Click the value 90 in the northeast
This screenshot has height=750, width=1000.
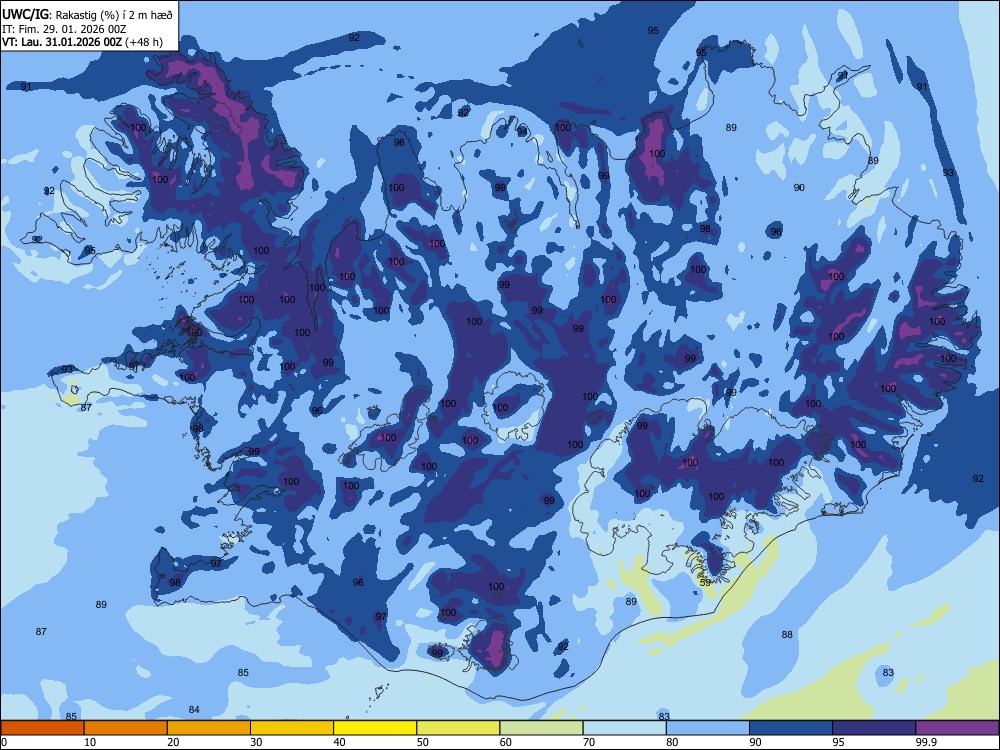pyautogui.click(x=798, y=188)
